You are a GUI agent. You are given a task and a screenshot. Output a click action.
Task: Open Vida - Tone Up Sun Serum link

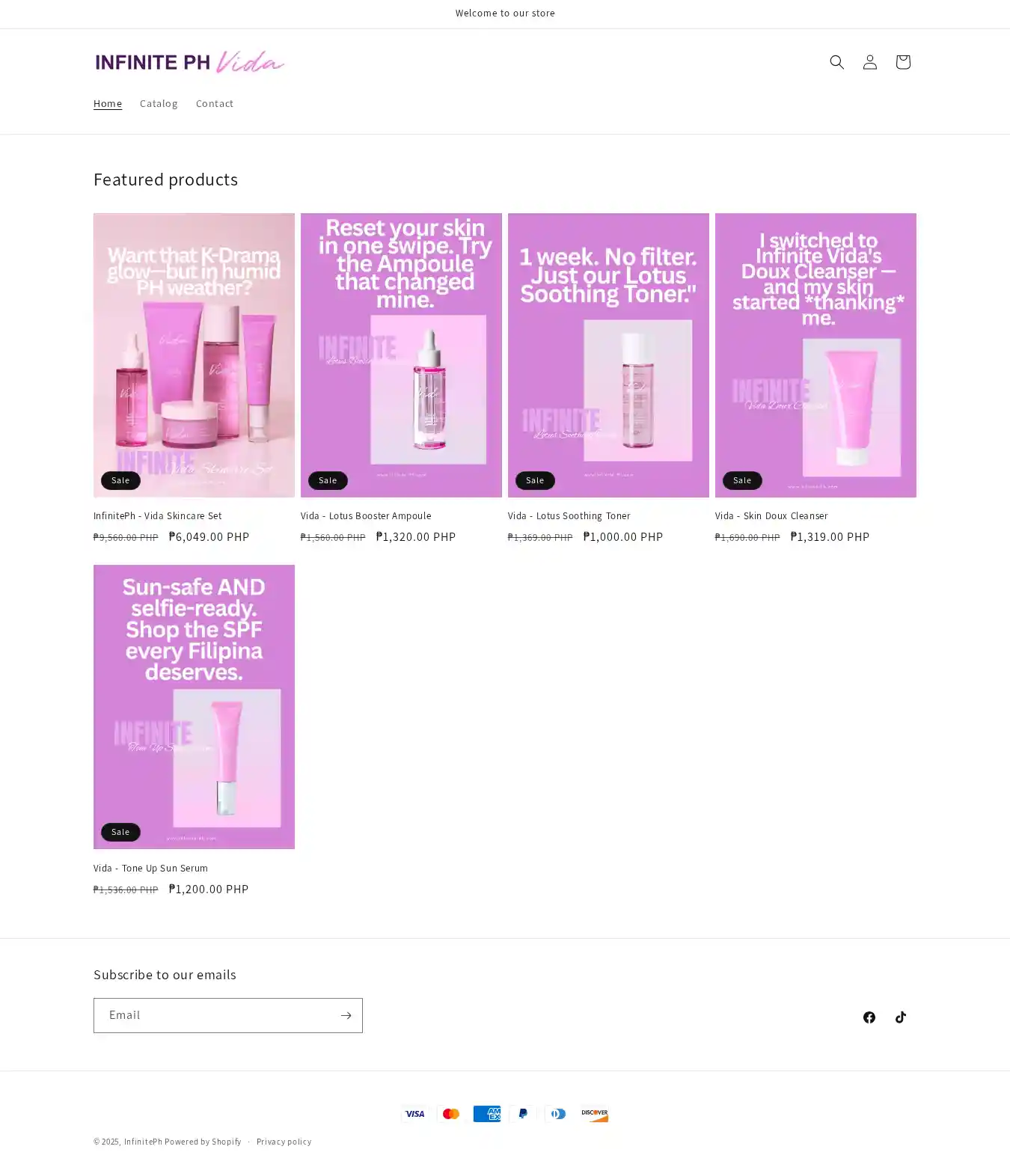point(150,868)
